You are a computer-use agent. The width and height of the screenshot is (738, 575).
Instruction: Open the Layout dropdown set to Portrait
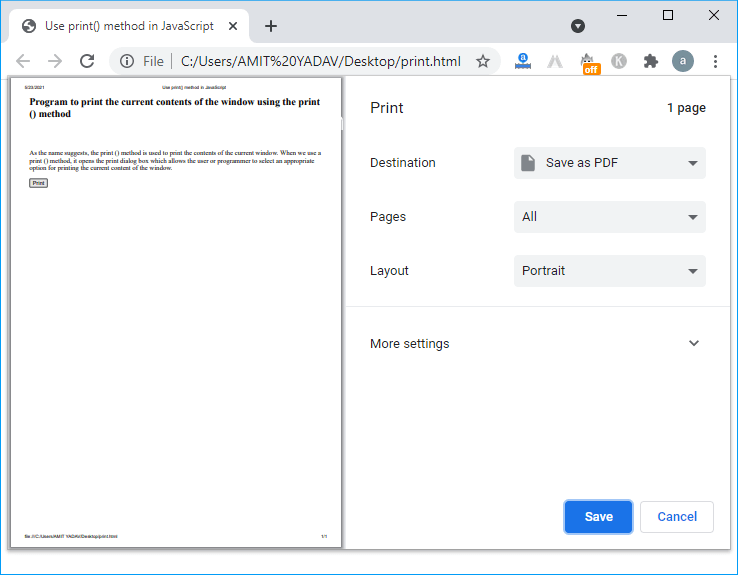pos(610,271)
